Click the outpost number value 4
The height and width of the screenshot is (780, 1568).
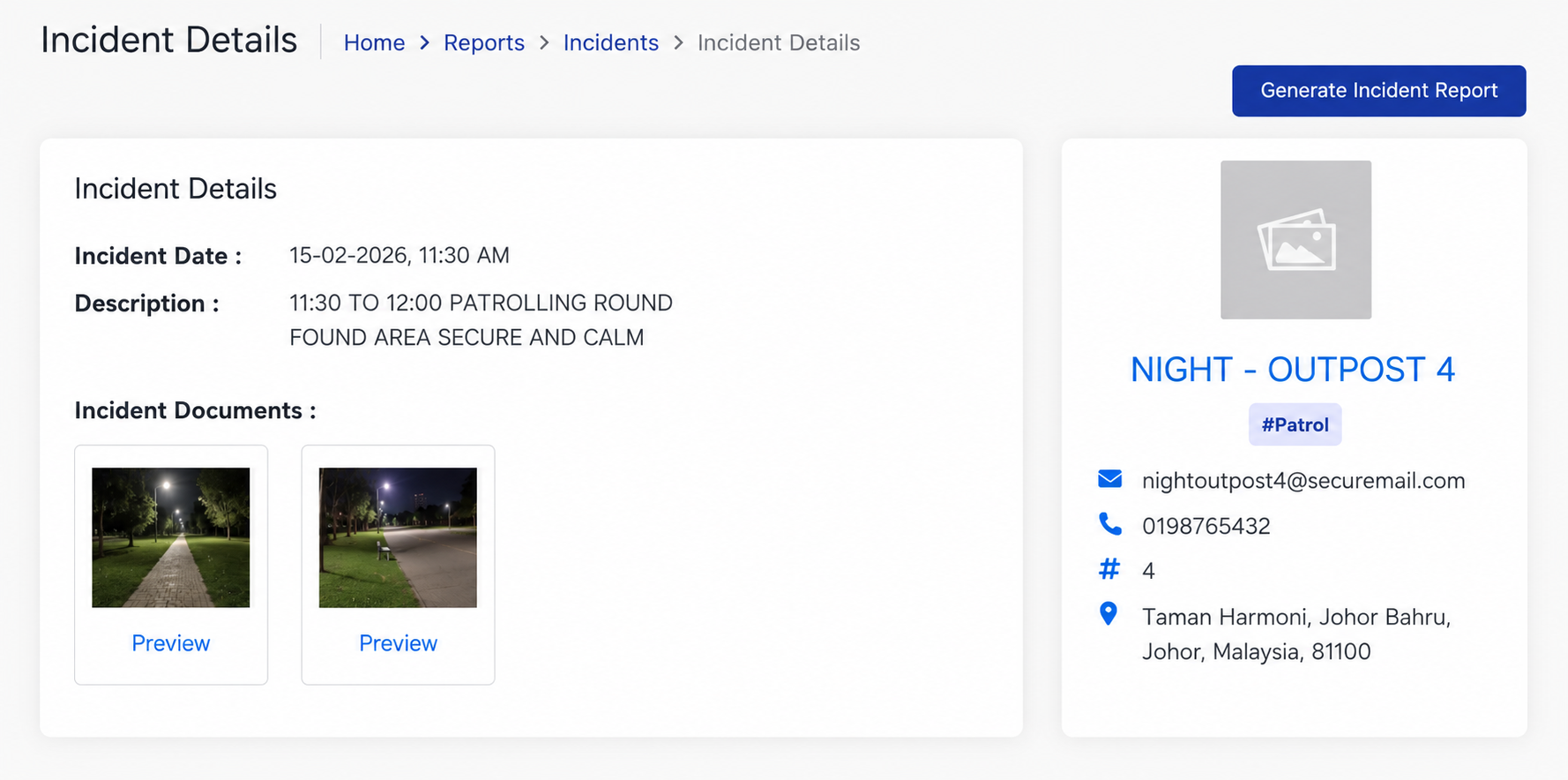1148,571
